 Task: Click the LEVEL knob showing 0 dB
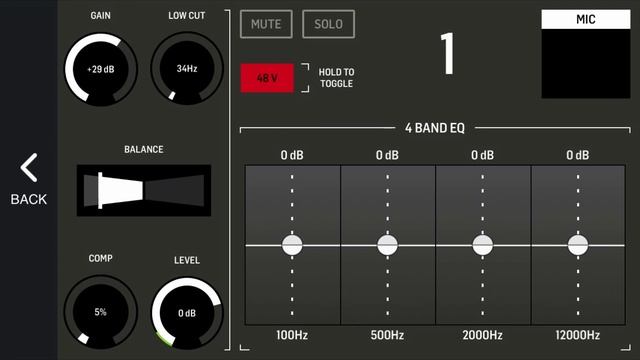coord(187,313)
